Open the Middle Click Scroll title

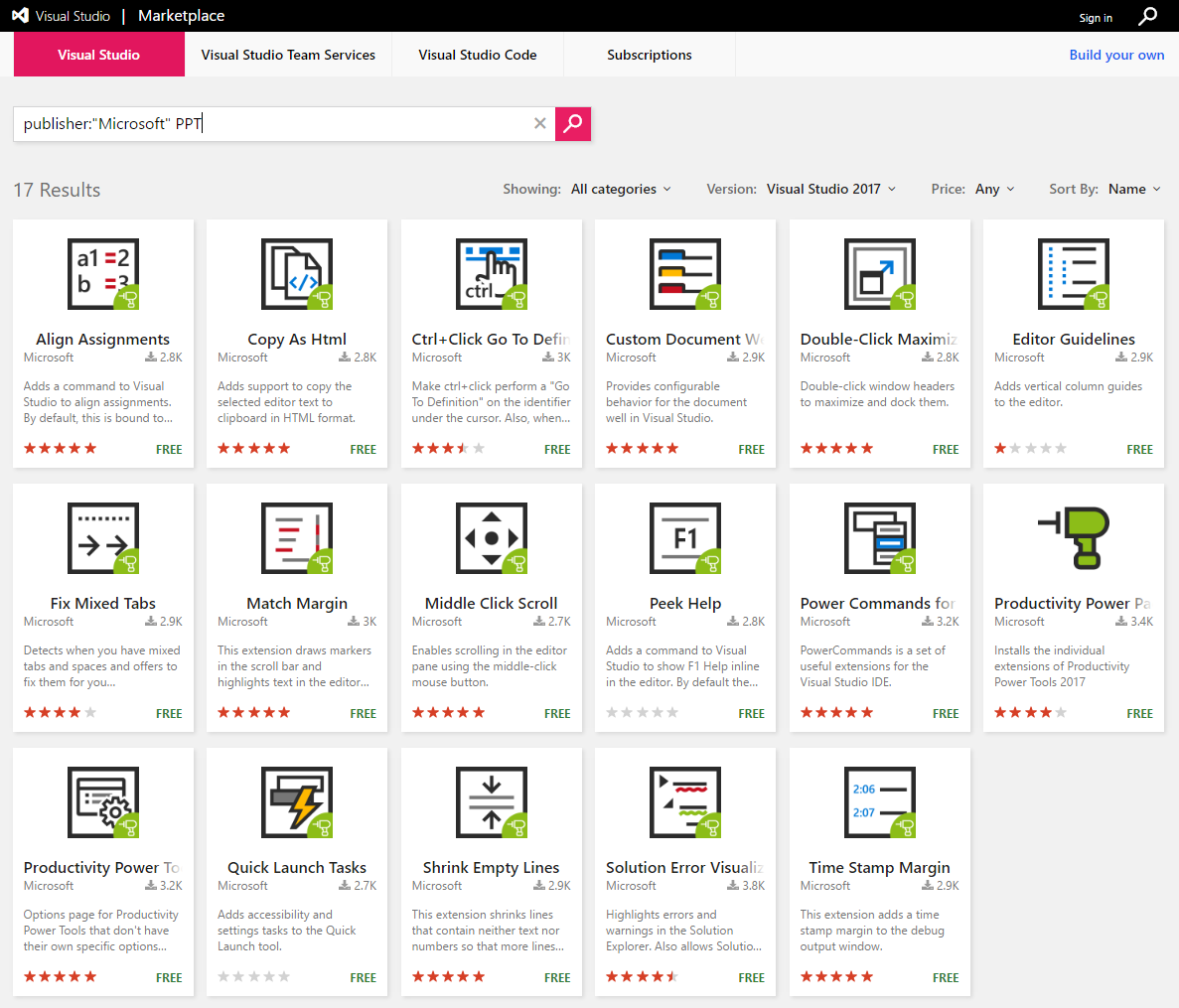491,603
